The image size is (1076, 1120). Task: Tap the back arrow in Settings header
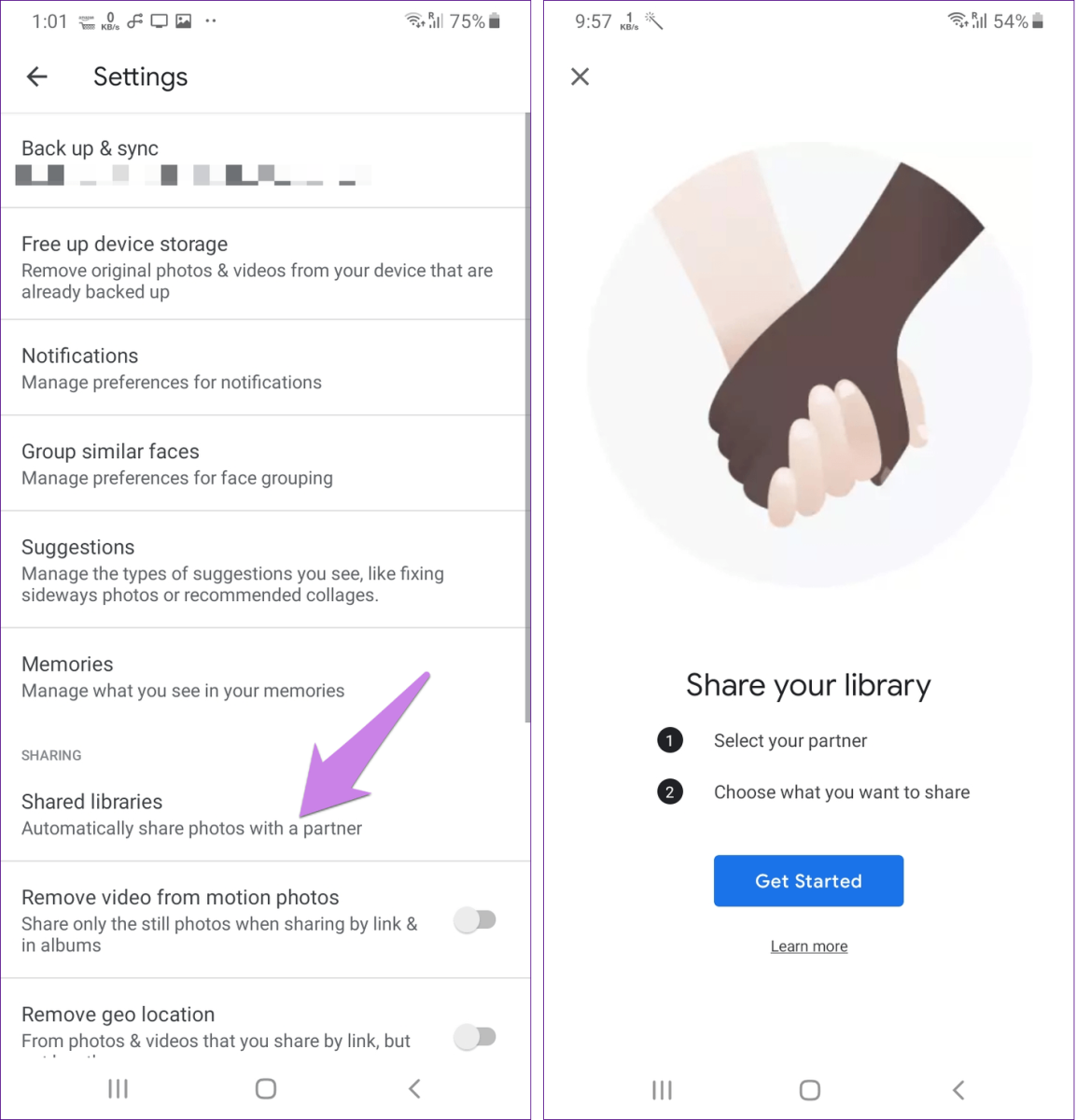(37, 77)
